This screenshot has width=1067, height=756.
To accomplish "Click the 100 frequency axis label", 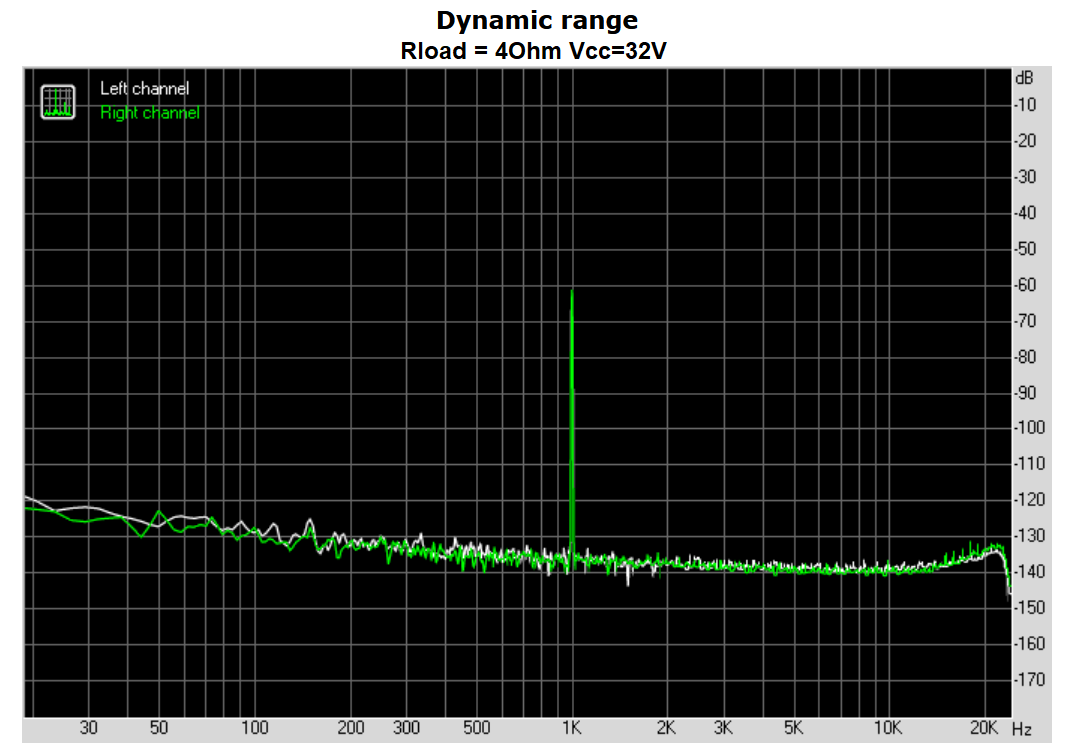I will coord(255,728).
